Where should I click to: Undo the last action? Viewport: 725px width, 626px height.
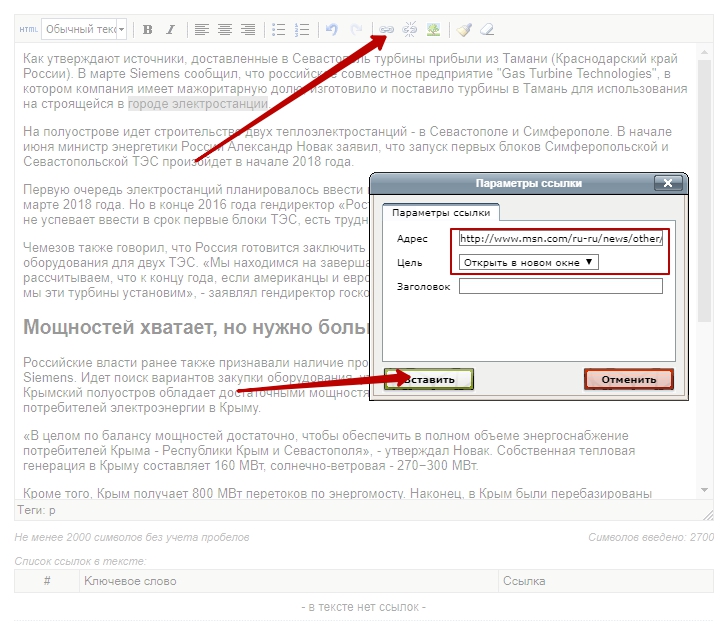pyautogui.click(x=332, y=30)
